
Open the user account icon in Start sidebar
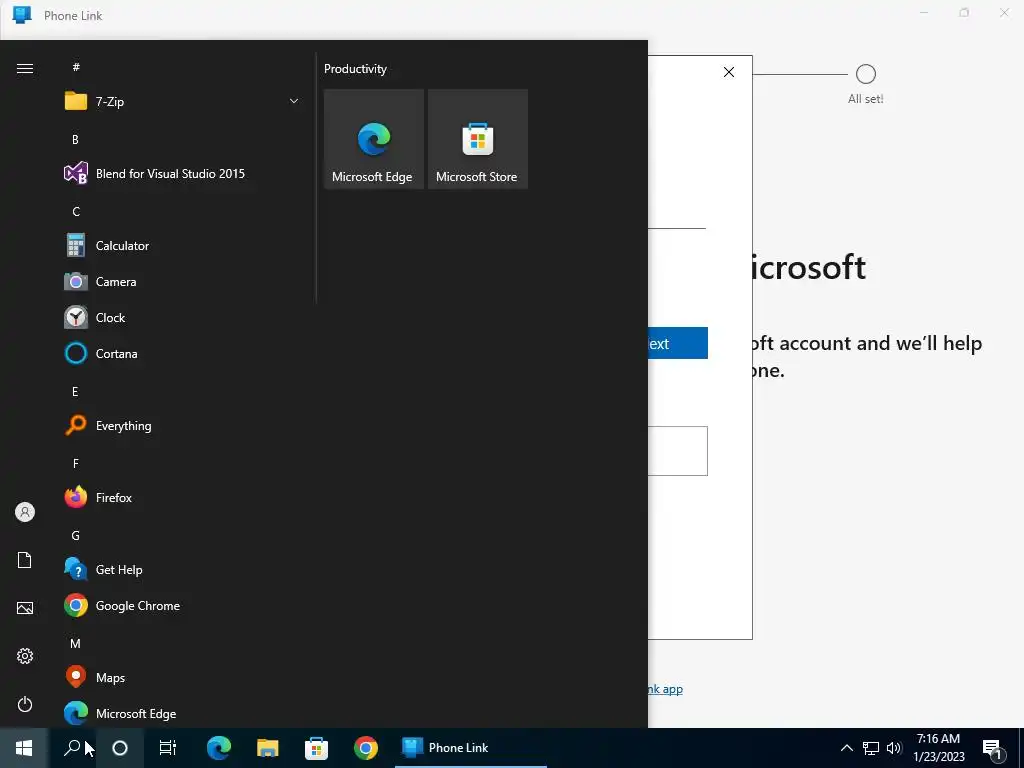[25, 512]
